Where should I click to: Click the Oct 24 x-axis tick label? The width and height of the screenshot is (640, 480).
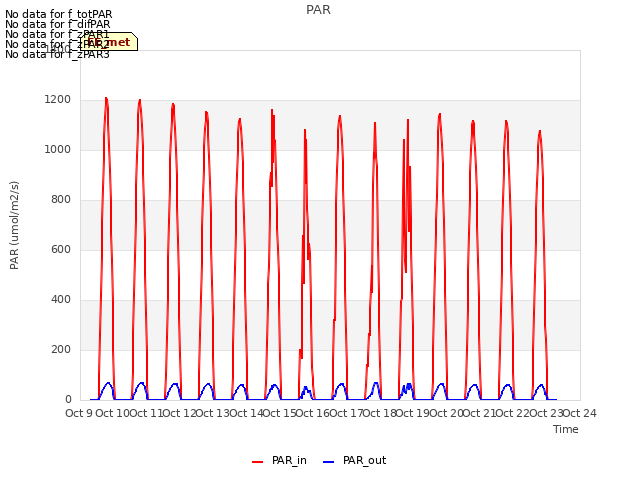[x=580, y=413]
